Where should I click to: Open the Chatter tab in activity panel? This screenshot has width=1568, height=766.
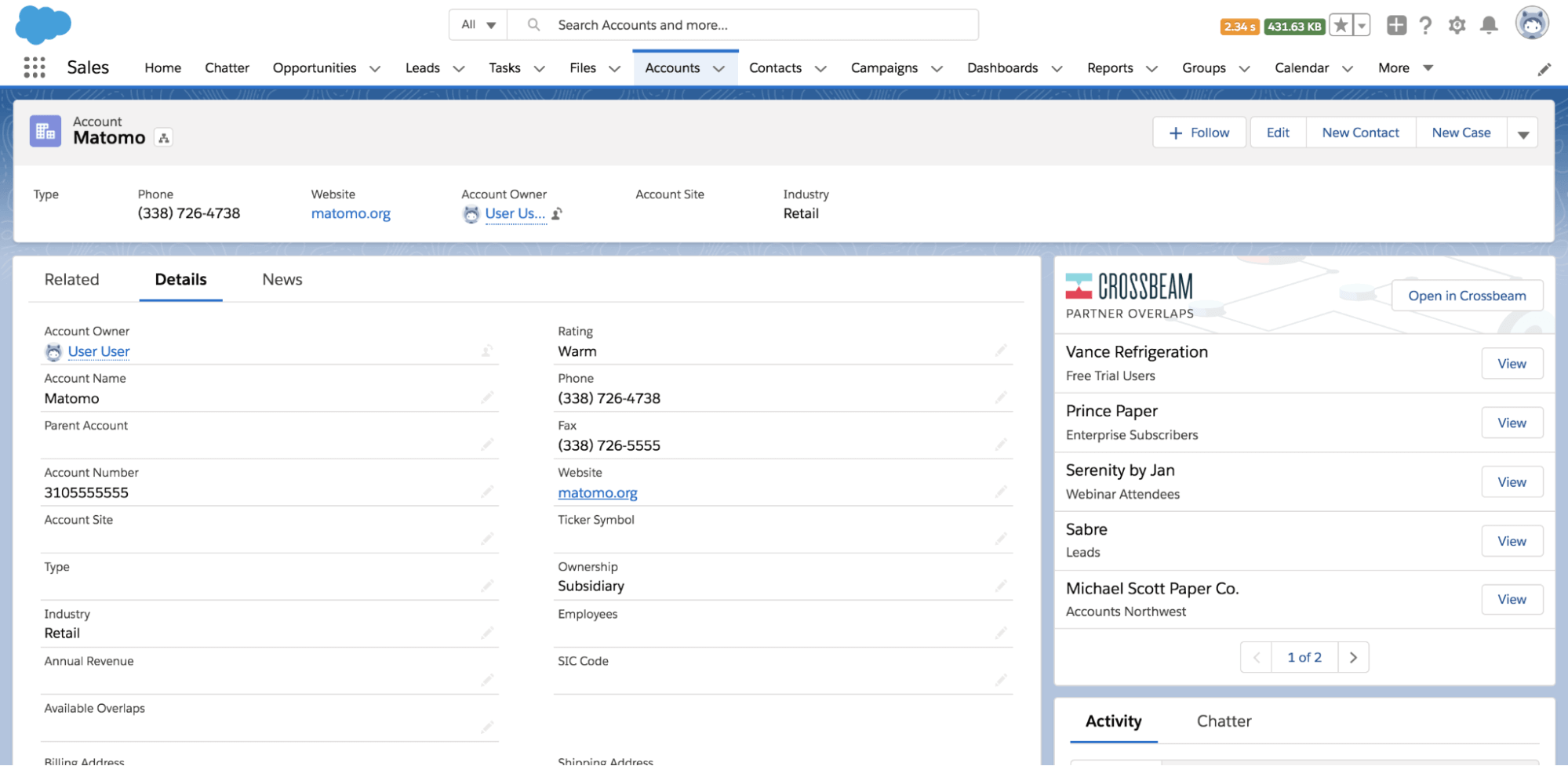pos(1224,721)
